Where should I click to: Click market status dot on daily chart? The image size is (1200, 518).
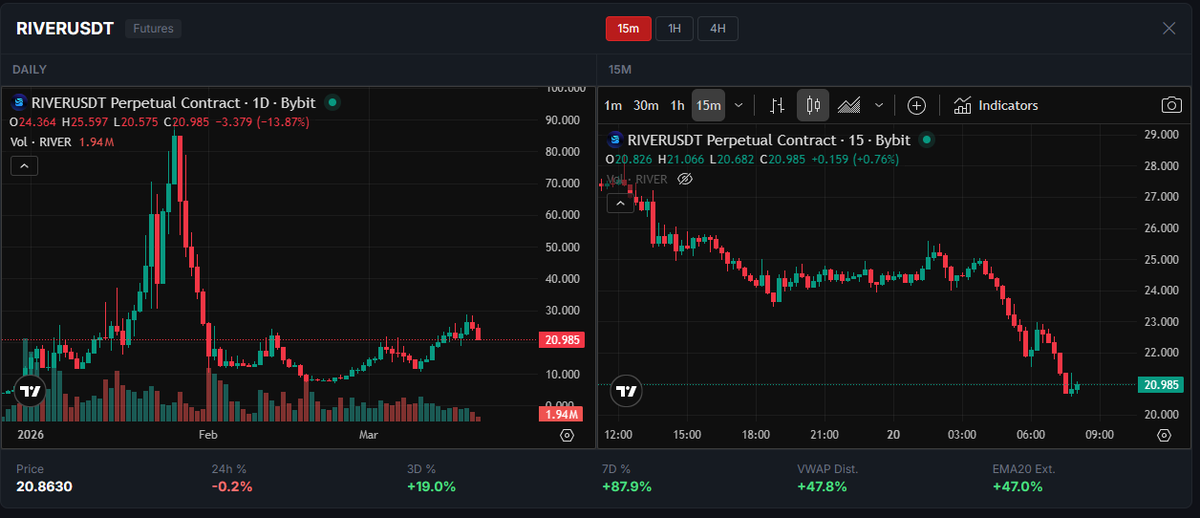point(333,102)
